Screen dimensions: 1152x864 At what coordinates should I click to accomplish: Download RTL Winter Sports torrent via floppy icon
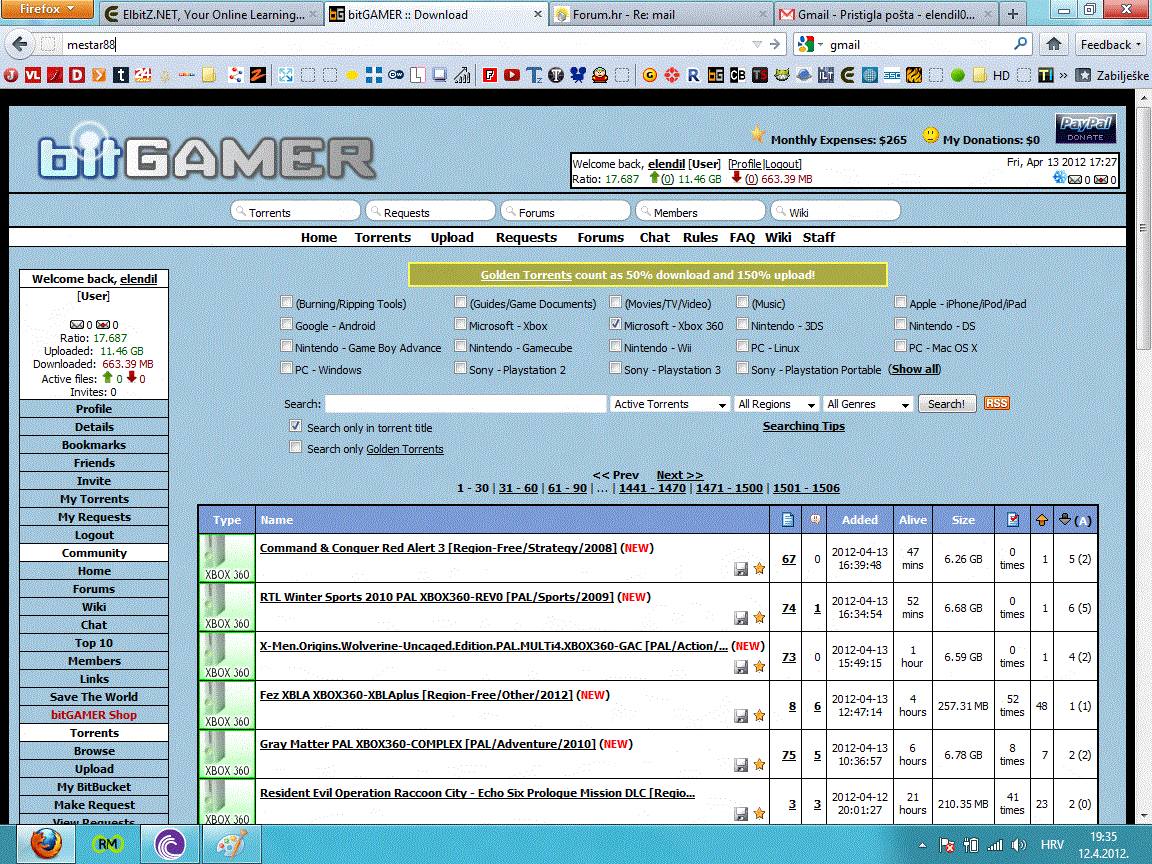[741, 618]
